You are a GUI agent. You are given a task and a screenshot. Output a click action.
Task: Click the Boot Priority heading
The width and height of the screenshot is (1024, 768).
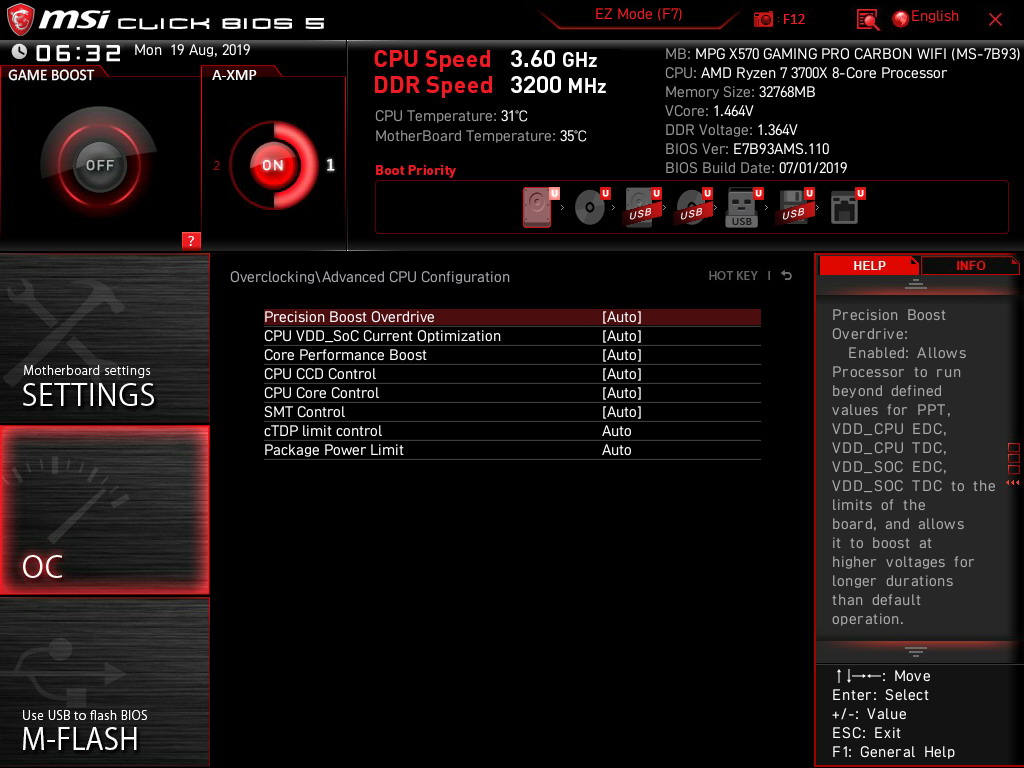coord(415,170)
